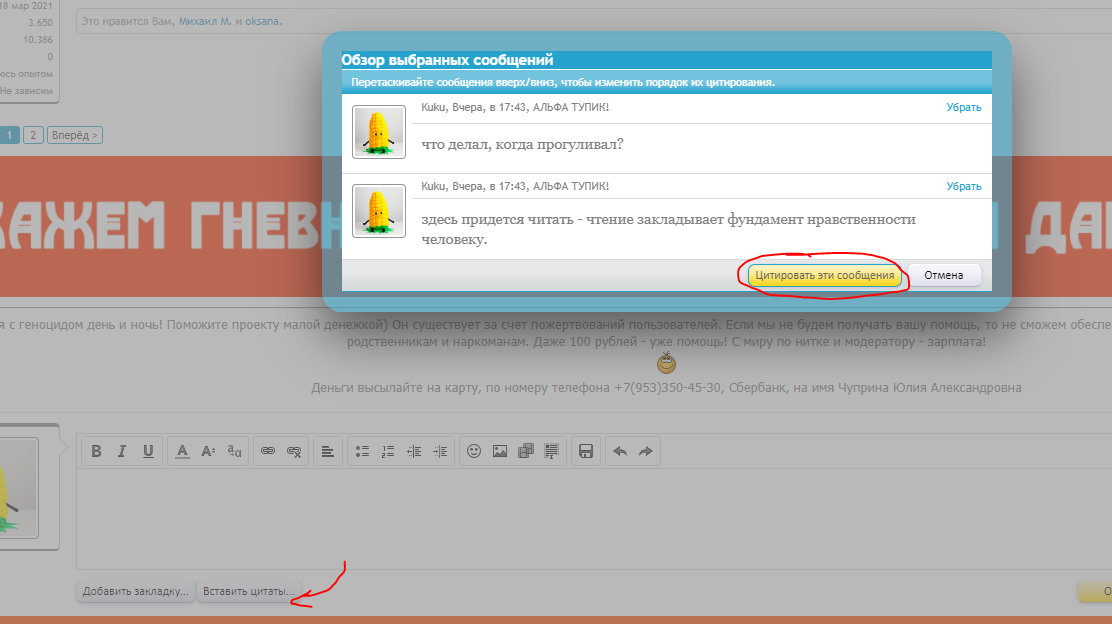
Task: Open the font size dropdown
Action: pos(208,451)
